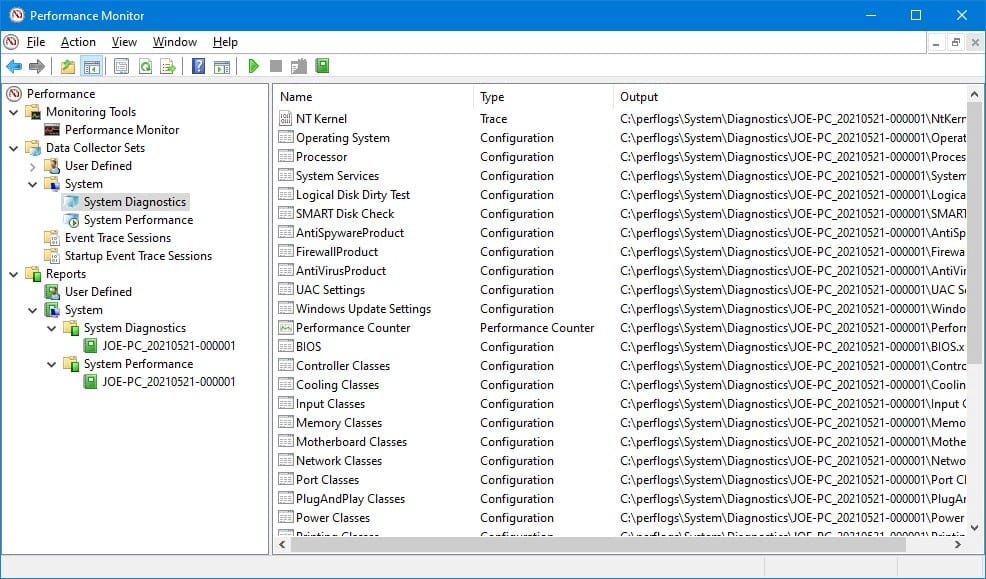Viewport: 986px width, 579px height.
Task: Open the Action menu
Action: [x=77, y=42]
